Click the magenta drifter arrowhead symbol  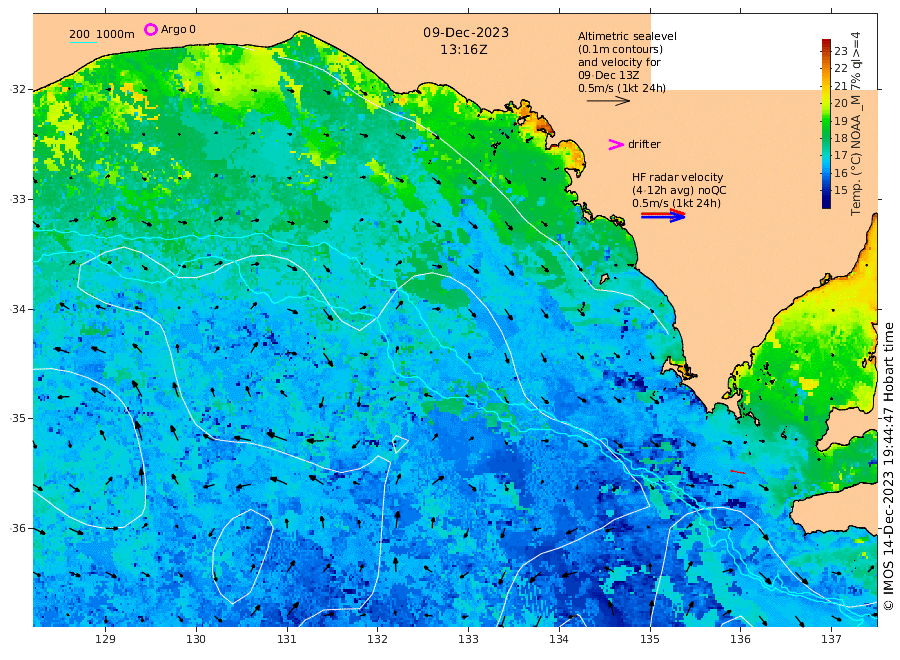point(616,145)
